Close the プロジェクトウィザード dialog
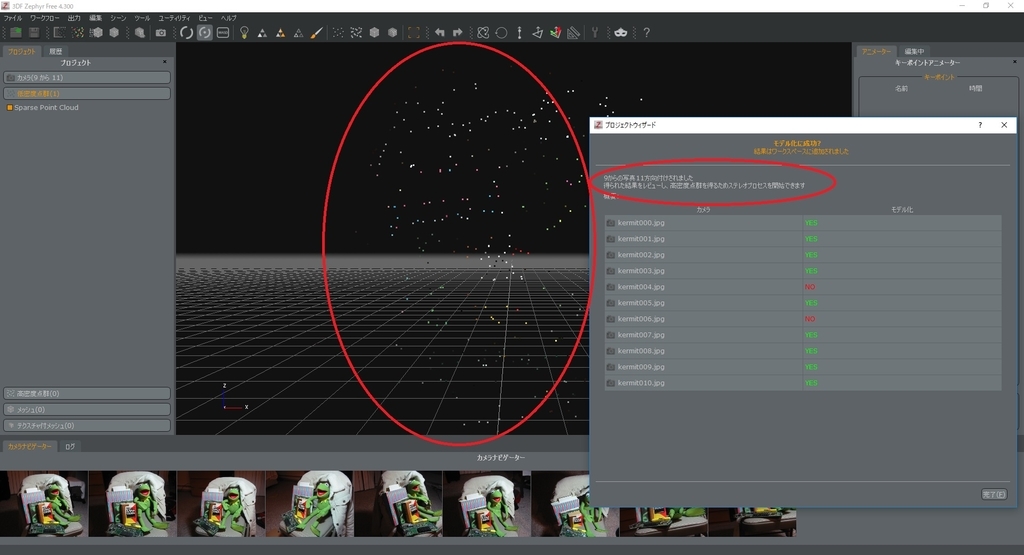 point(1004,125)
